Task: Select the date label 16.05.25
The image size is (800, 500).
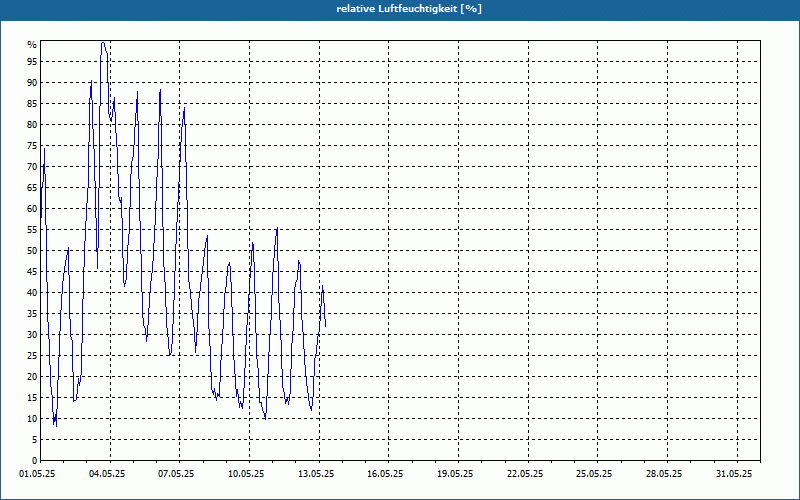Action: [385, 474]
